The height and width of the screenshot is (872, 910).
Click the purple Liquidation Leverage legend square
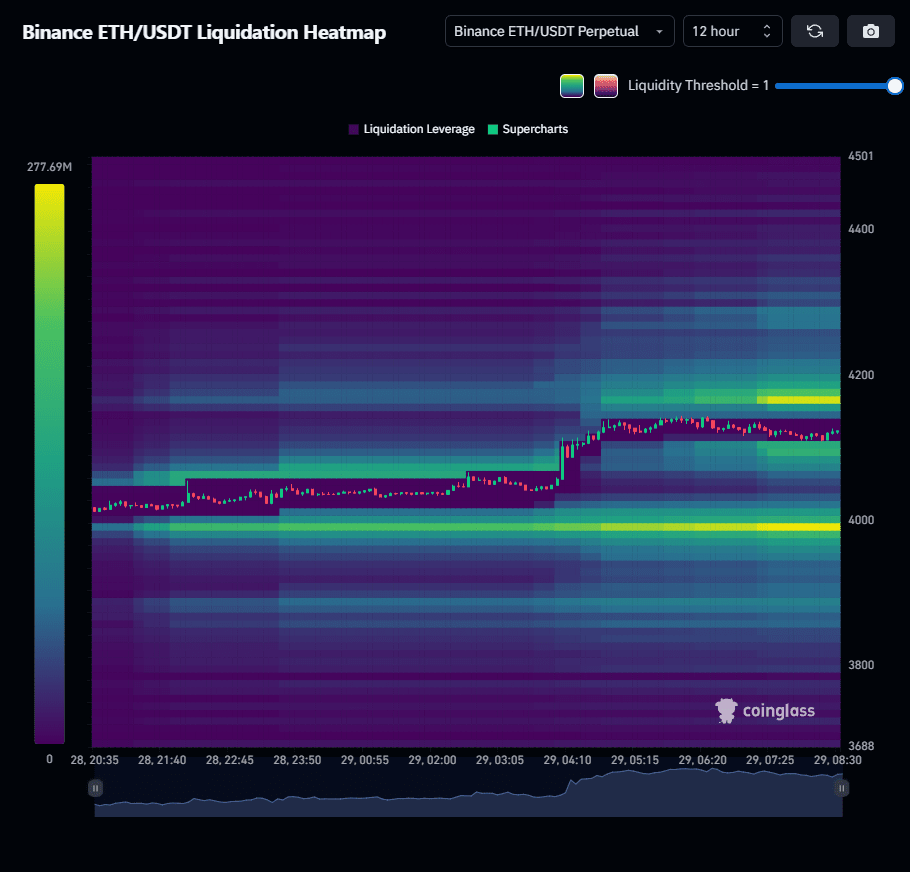[x=354, y=129]
